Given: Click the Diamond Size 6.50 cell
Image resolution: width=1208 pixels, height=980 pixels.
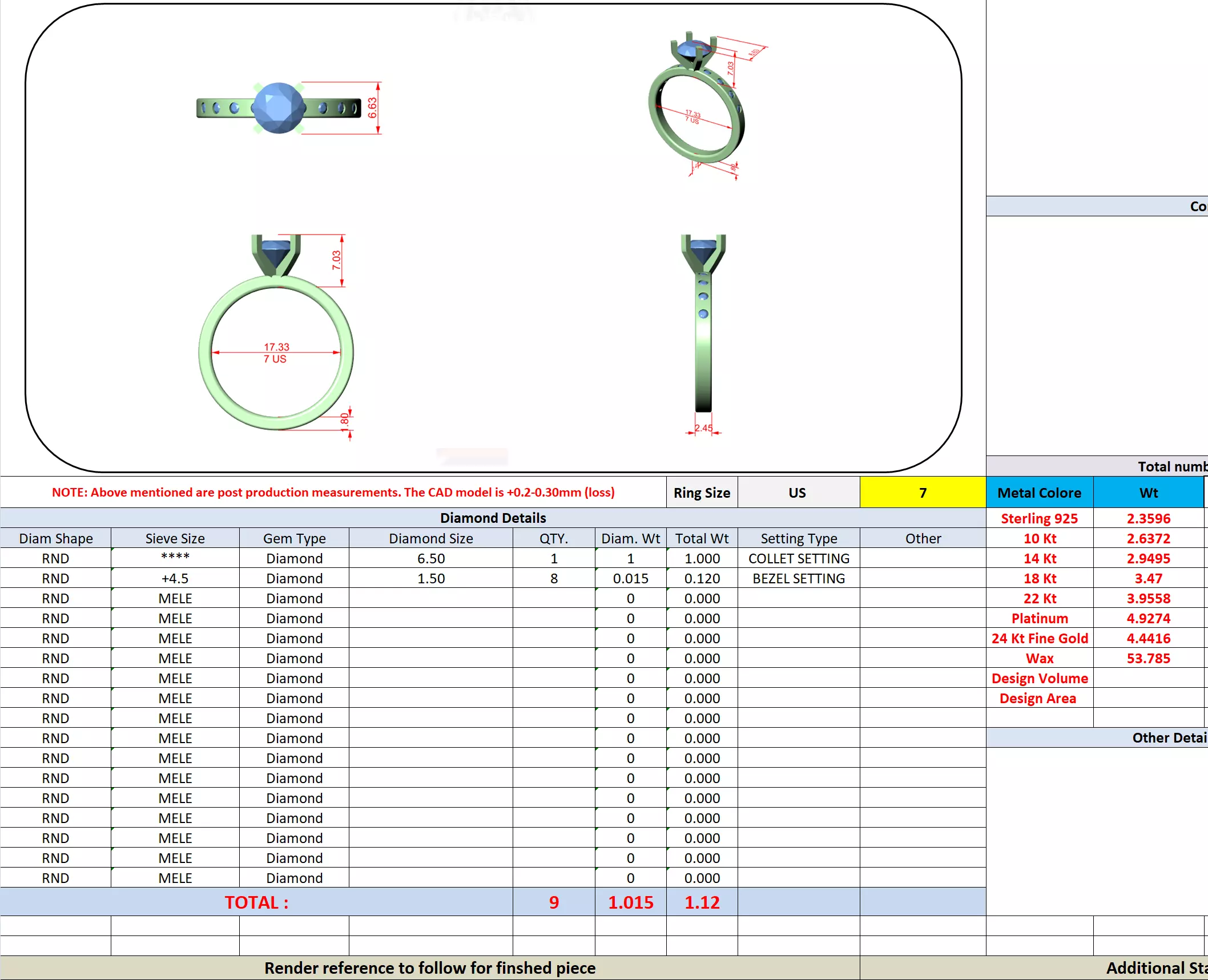Looking at the screenshot, I should click(x=430, y=558).
